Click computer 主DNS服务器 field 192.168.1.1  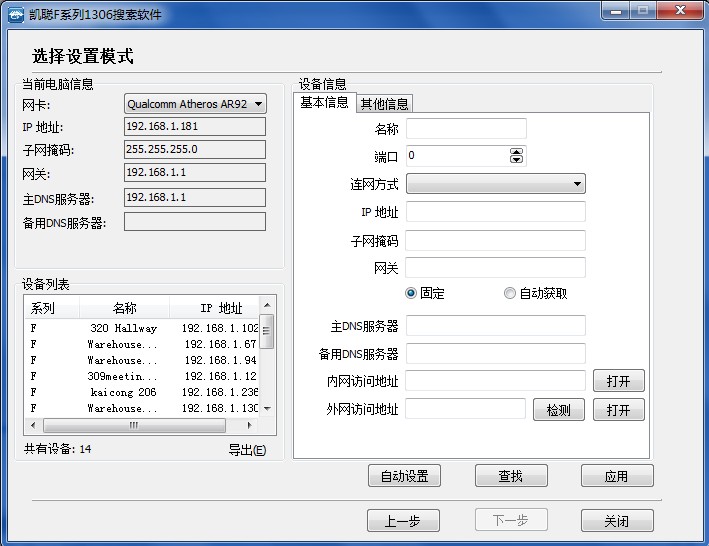[195, 198]
